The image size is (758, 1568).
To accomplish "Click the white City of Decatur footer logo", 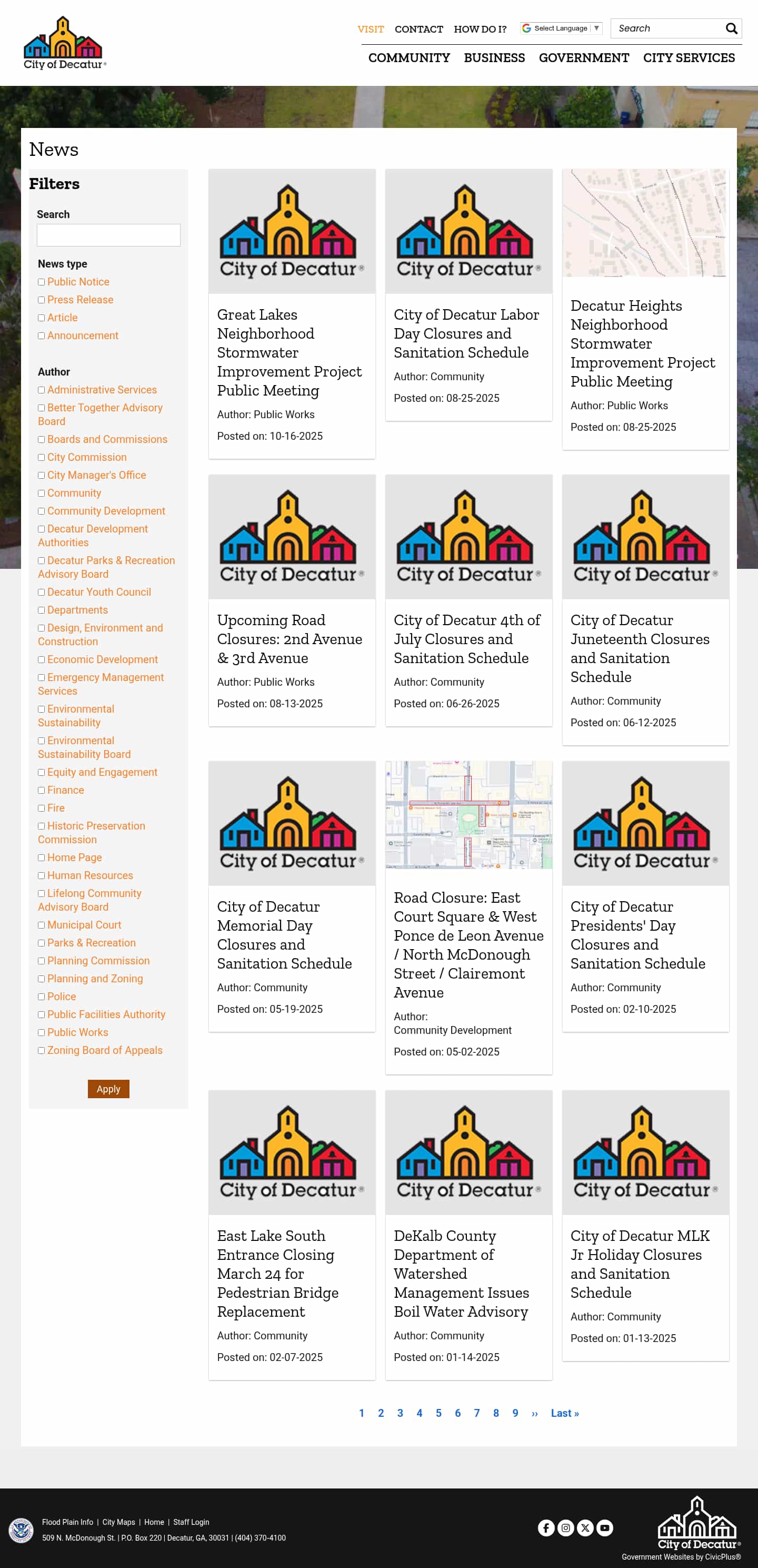I will (x=699, y=1522).
